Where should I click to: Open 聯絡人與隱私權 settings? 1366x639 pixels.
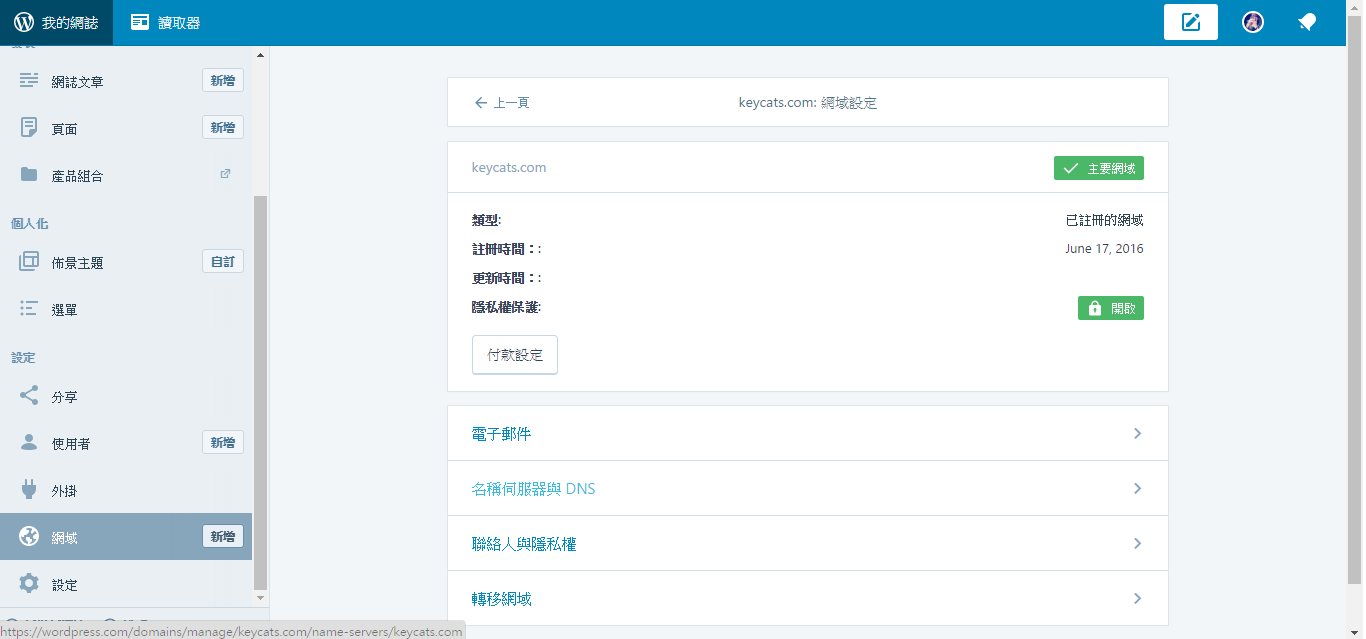coord(808,544)
